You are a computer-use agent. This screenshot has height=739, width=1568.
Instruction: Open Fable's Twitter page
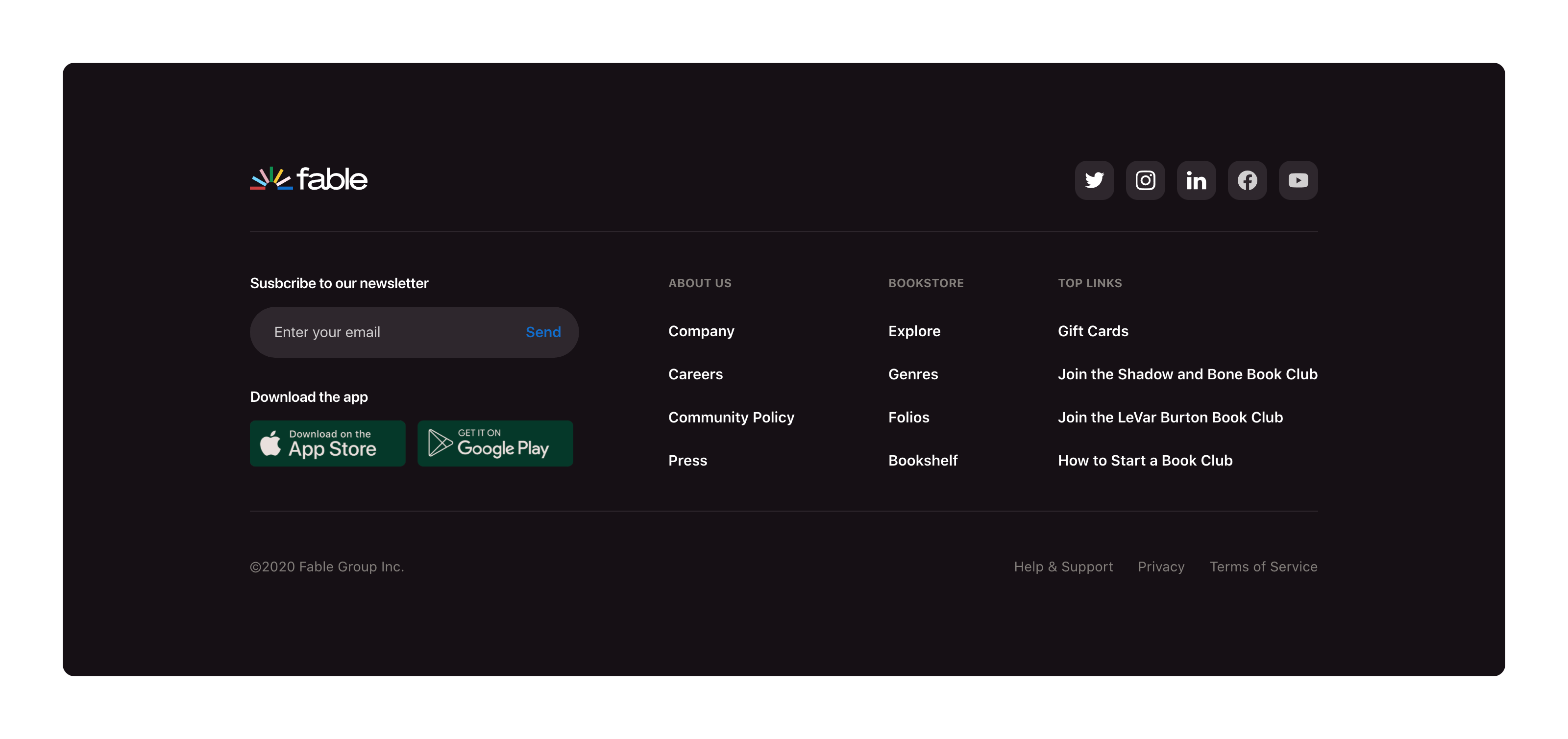point(1094,180)
